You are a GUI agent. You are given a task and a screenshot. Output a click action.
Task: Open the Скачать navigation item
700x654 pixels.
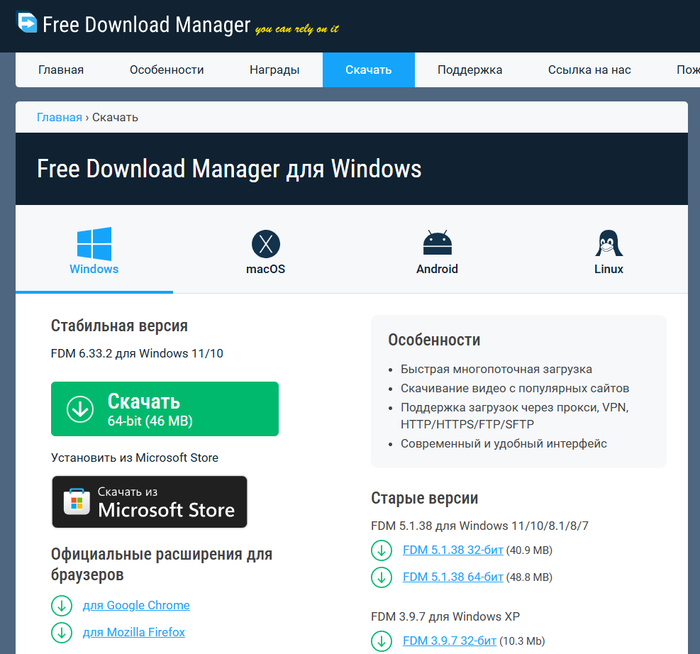click(369, 70)
